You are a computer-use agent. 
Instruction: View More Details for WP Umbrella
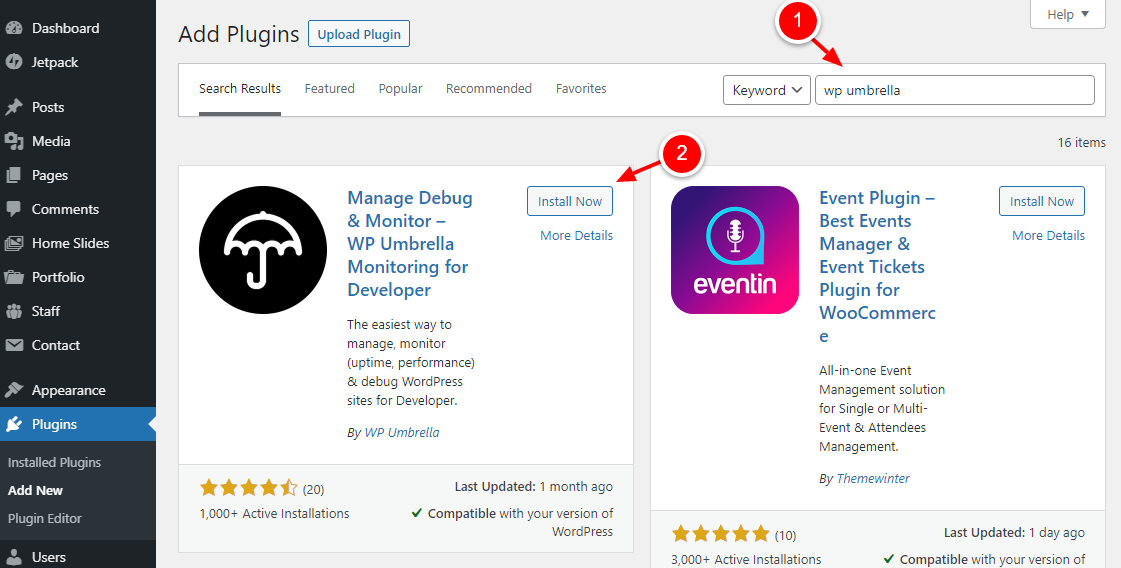(576, 235)
